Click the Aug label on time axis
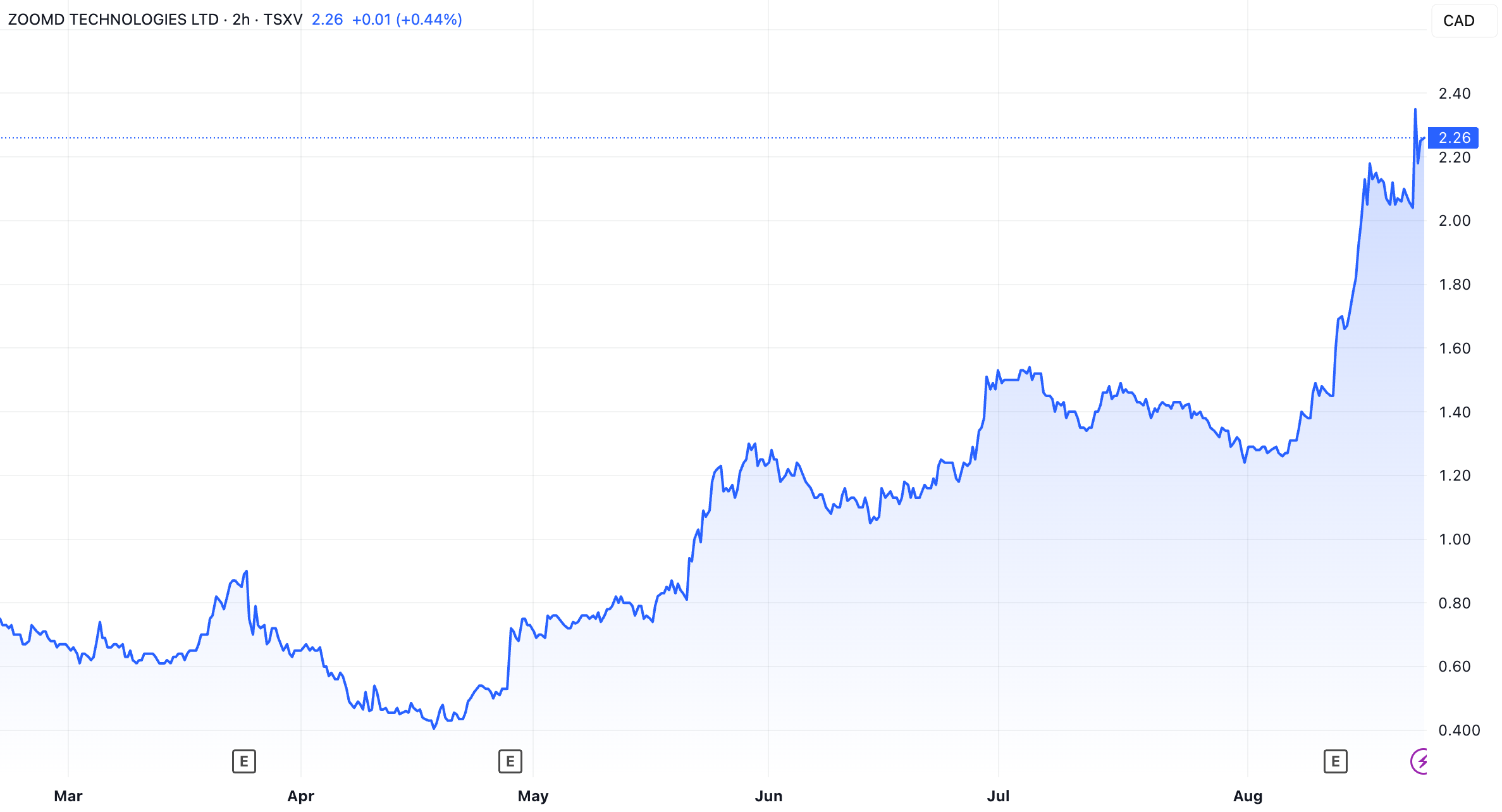This screenshot has height=812, width=1502. coord(1248,796)
